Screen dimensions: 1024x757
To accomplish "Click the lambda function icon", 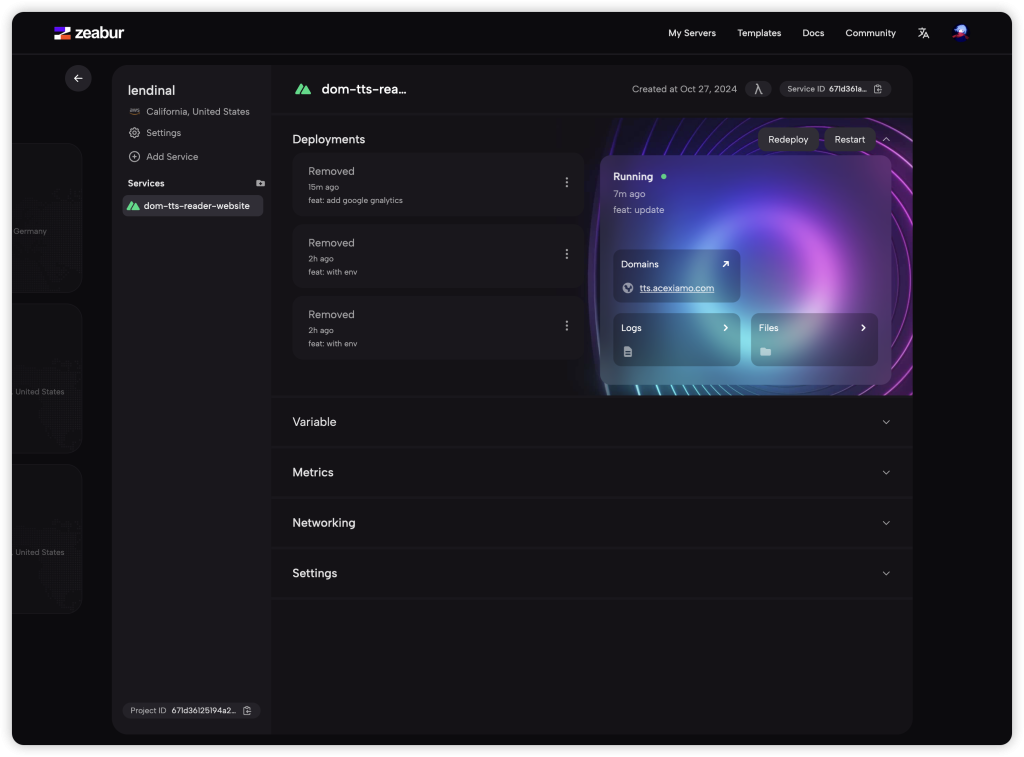I will click(x=758, y=89).
